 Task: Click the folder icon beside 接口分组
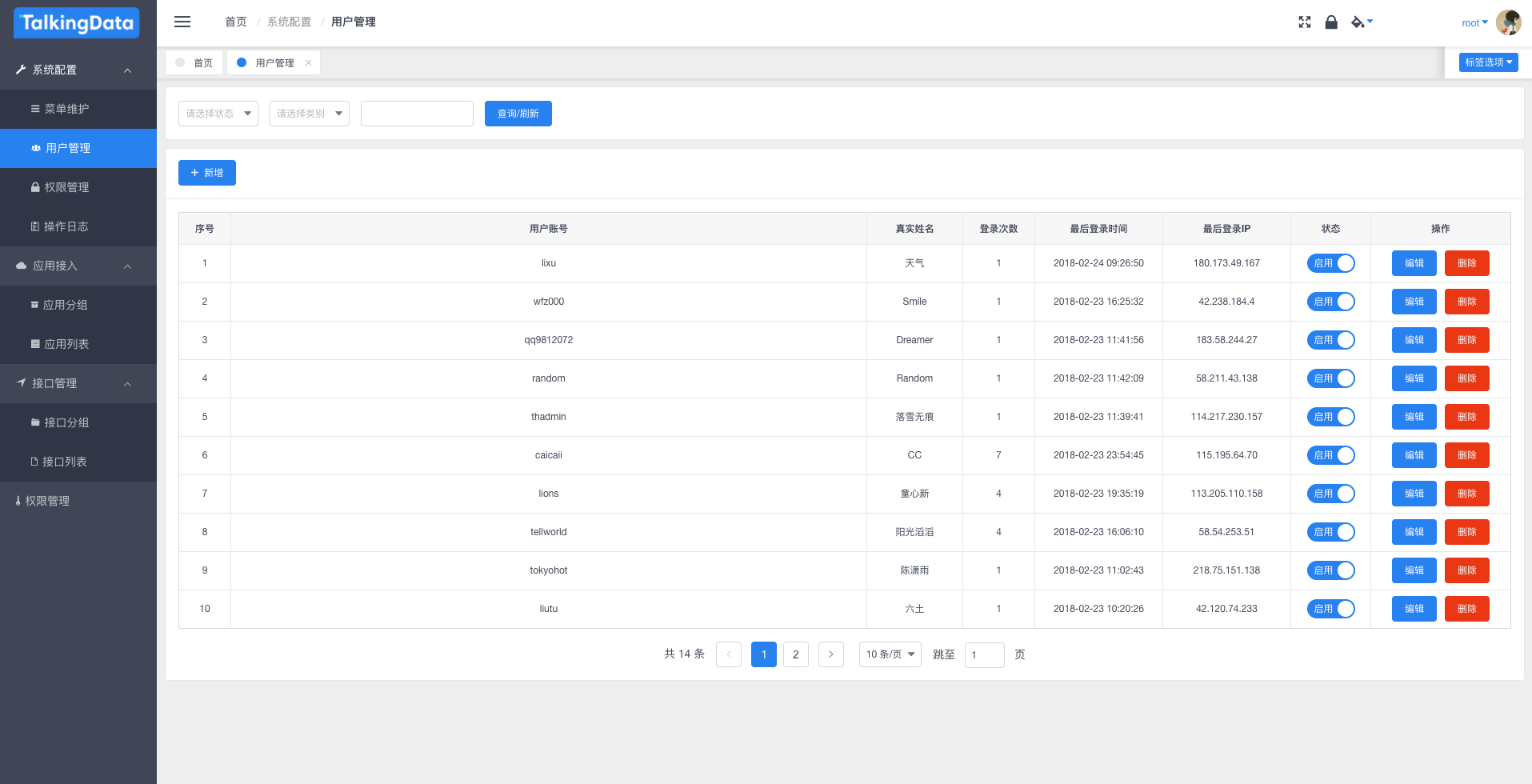(x=35, y=422)
